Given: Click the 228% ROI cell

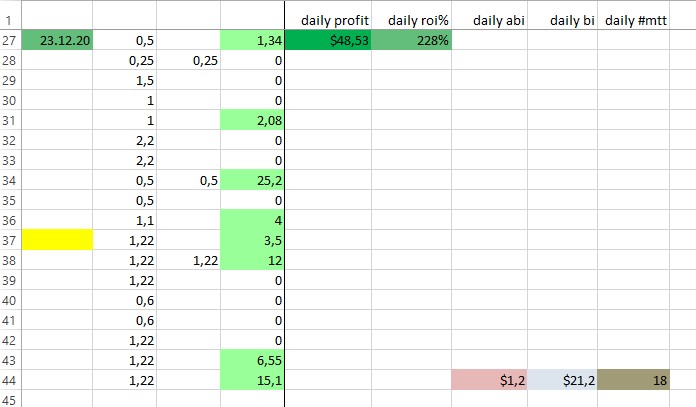Looking at the screenshot, I should 411,40.
